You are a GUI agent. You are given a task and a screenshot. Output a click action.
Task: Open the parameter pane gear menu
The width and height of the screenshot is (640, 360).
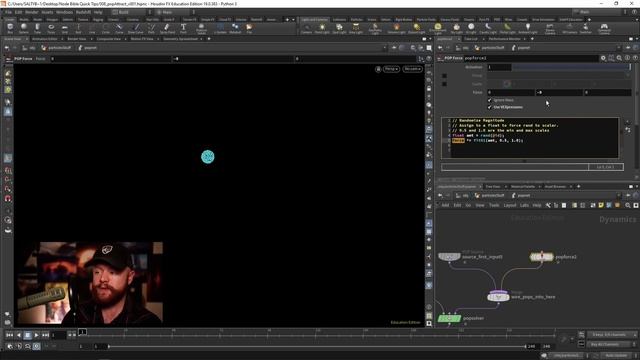pyautogui.click(x=603, y=58)
